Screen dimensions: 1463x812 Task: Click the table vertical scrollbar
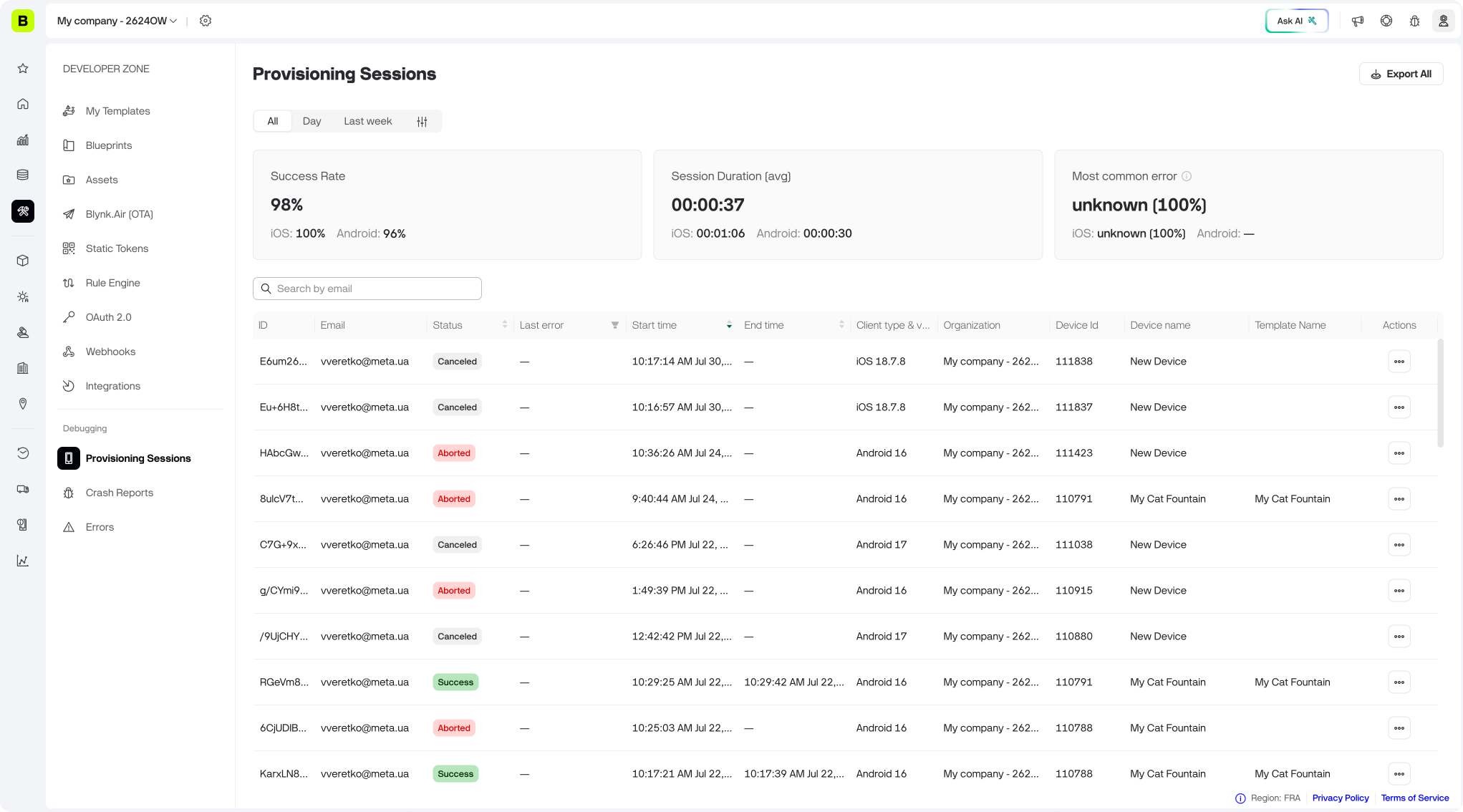1440,394
